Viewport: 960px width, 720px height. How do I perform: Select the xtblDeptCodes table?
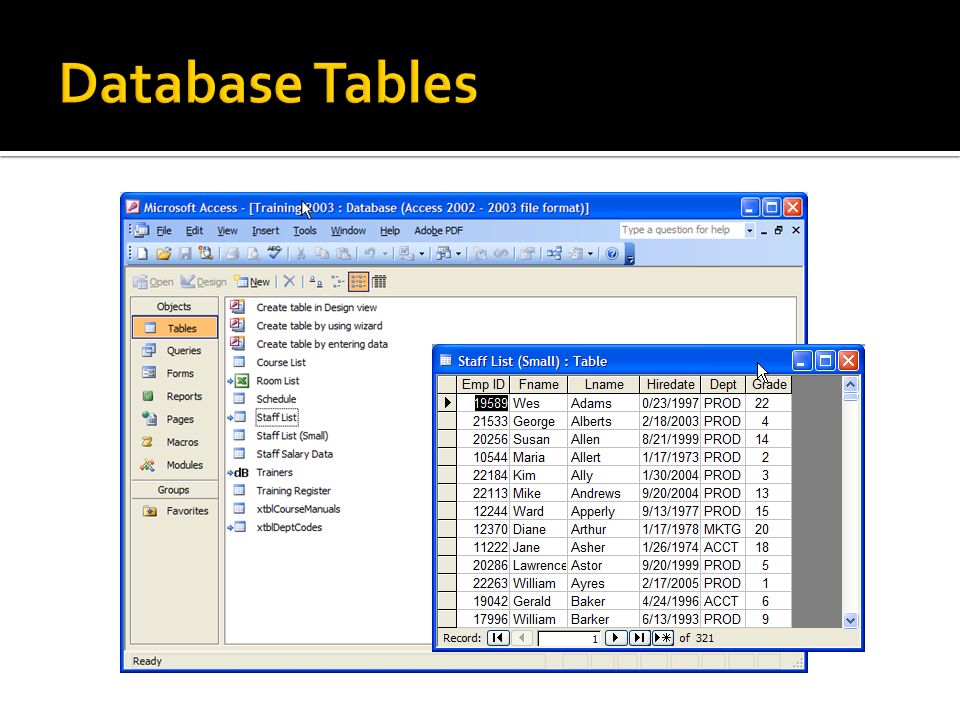tap(289, 528)
